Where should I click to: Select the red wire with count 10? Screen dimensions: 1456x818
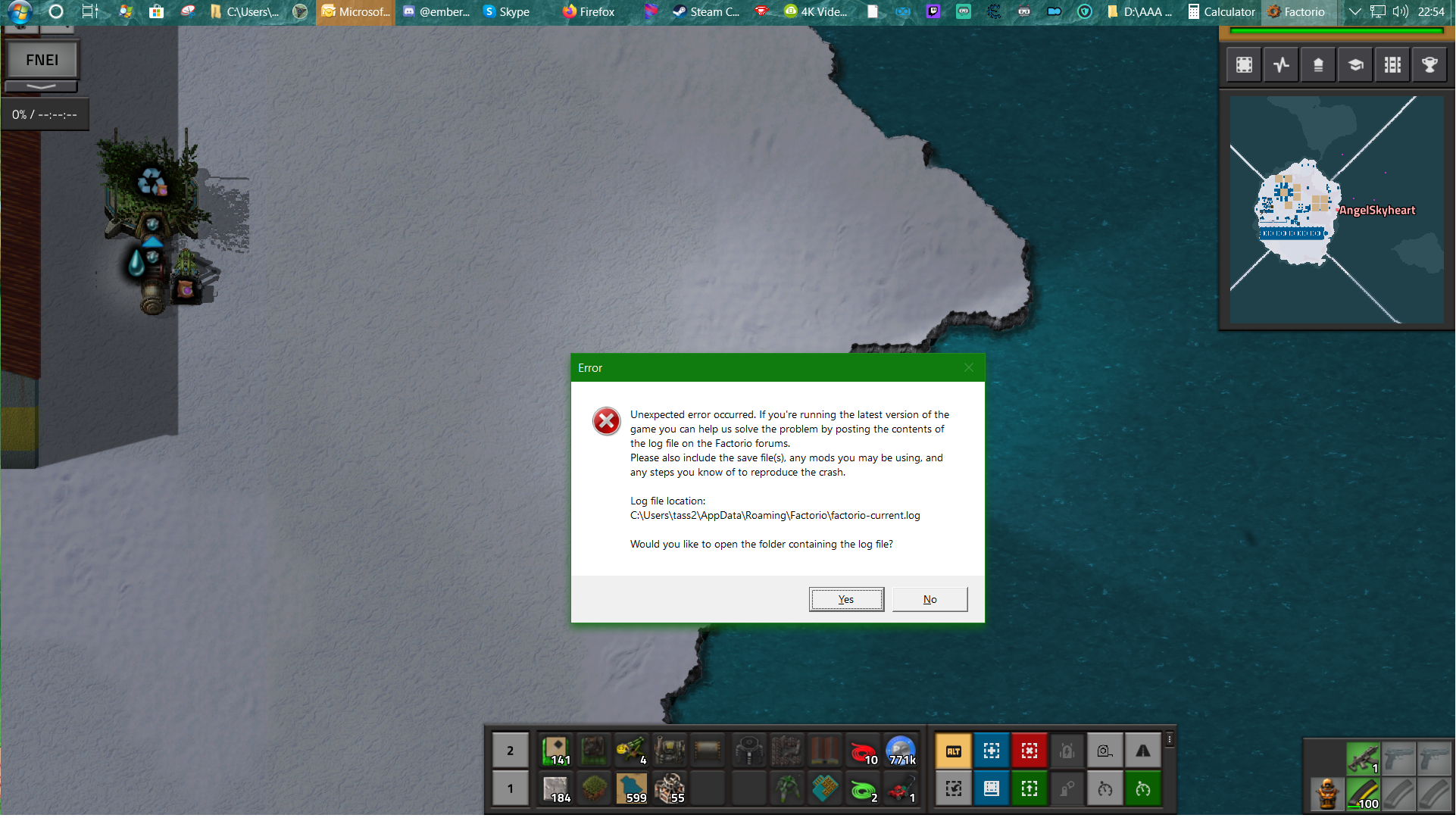863,751
